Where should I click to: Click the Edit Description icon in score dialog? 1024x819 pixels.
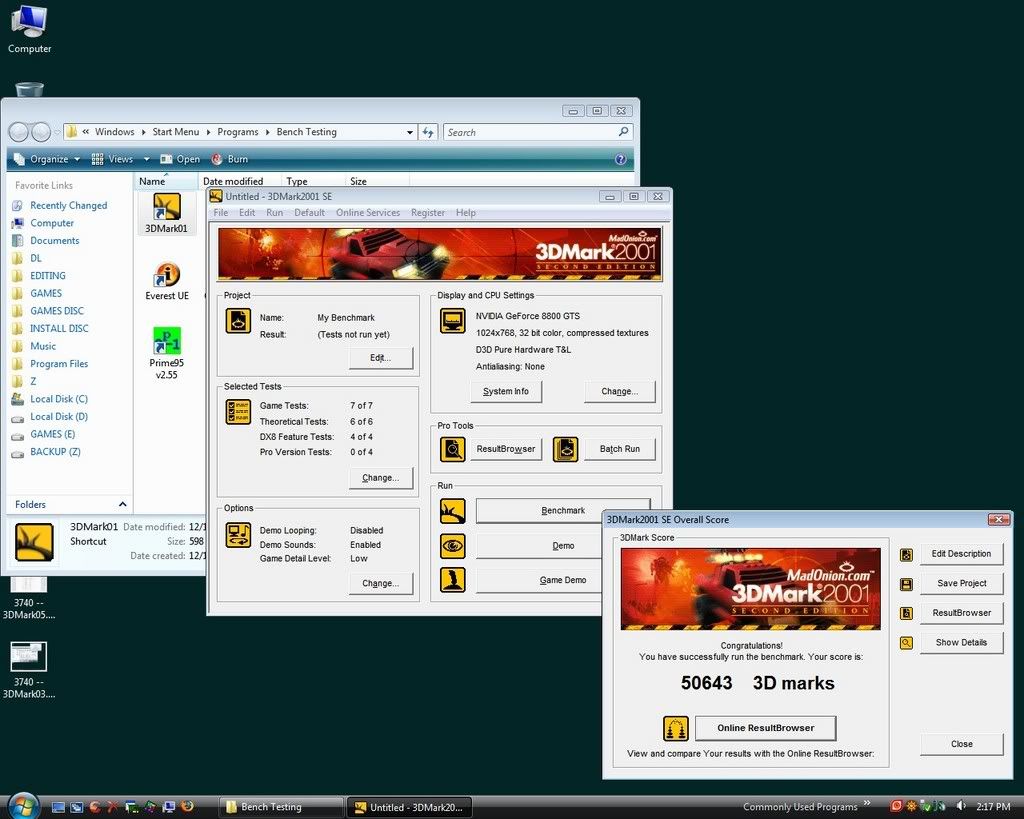point(906,554)
